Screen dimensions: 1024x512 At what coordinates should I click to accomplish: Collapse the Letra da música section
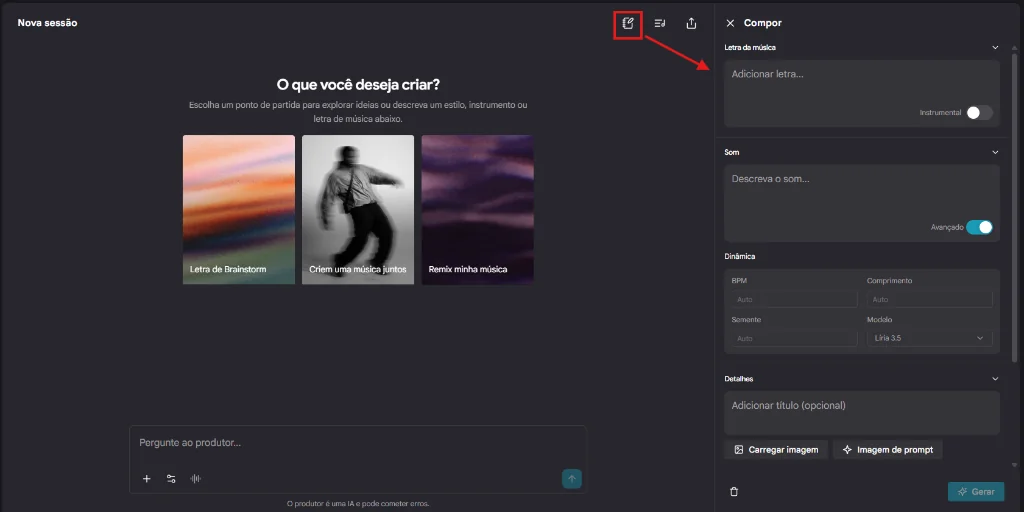(995, 48)
